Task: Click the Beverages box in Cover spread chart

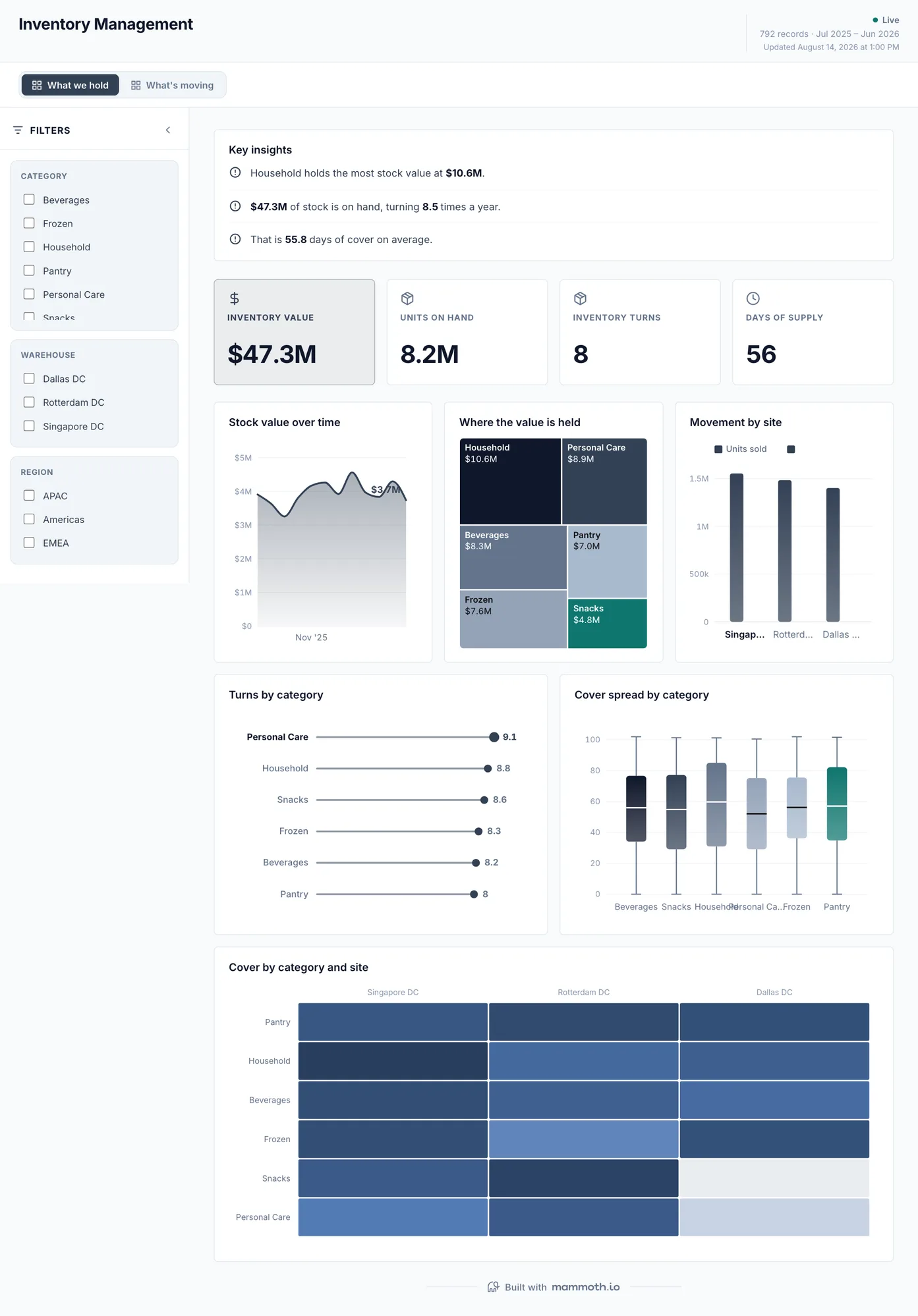Action: (x=636, y=809)
